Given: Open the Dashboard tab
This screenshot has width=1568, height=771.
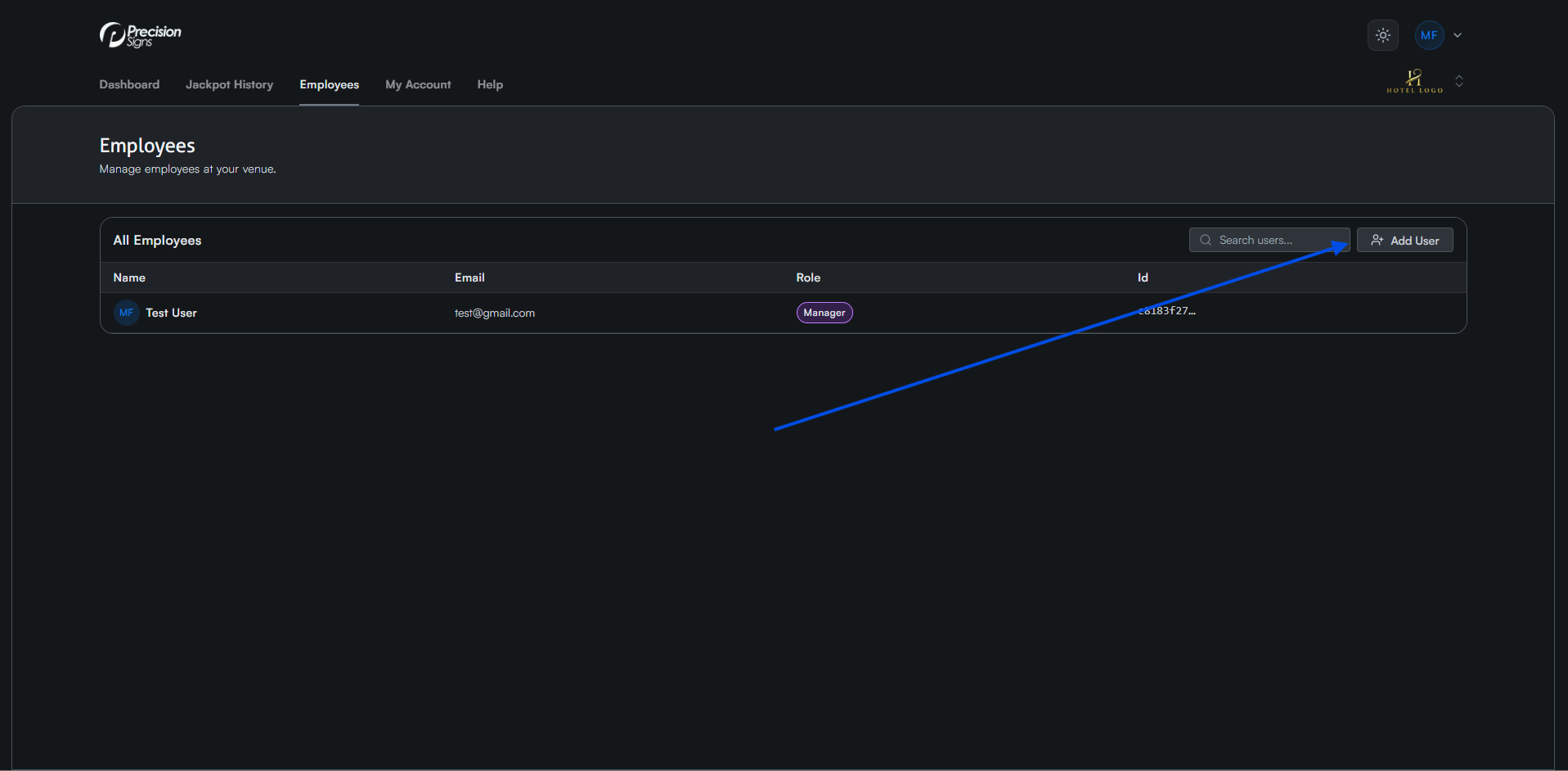Looking at the screenshot, I should [129, 84].
